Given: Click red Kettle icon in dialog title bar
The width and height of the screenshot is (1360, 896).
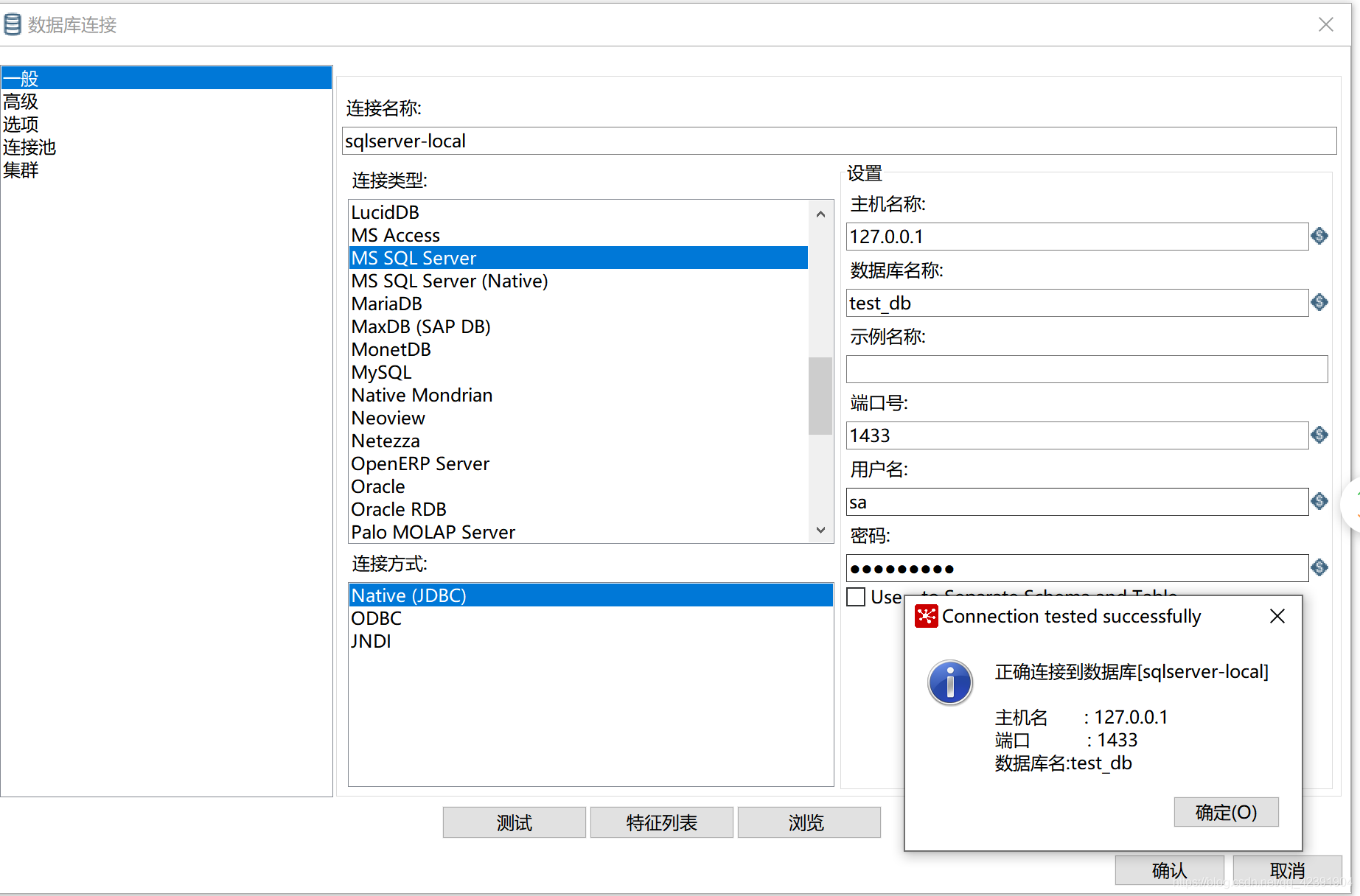Looking at the screenshot, I should (926, 616).
